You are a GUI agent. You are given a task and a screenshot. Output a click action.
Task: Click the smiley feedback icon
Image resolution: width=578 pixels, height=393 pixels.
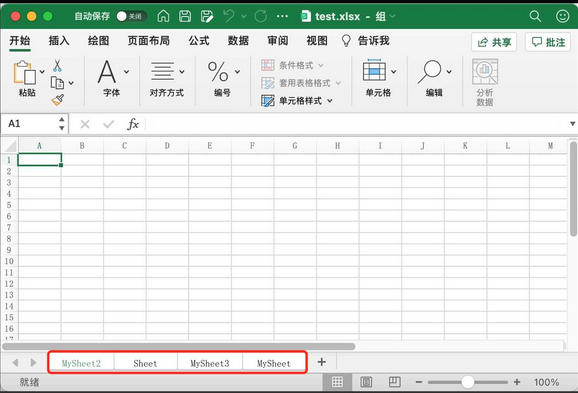(x=563, y=16)
